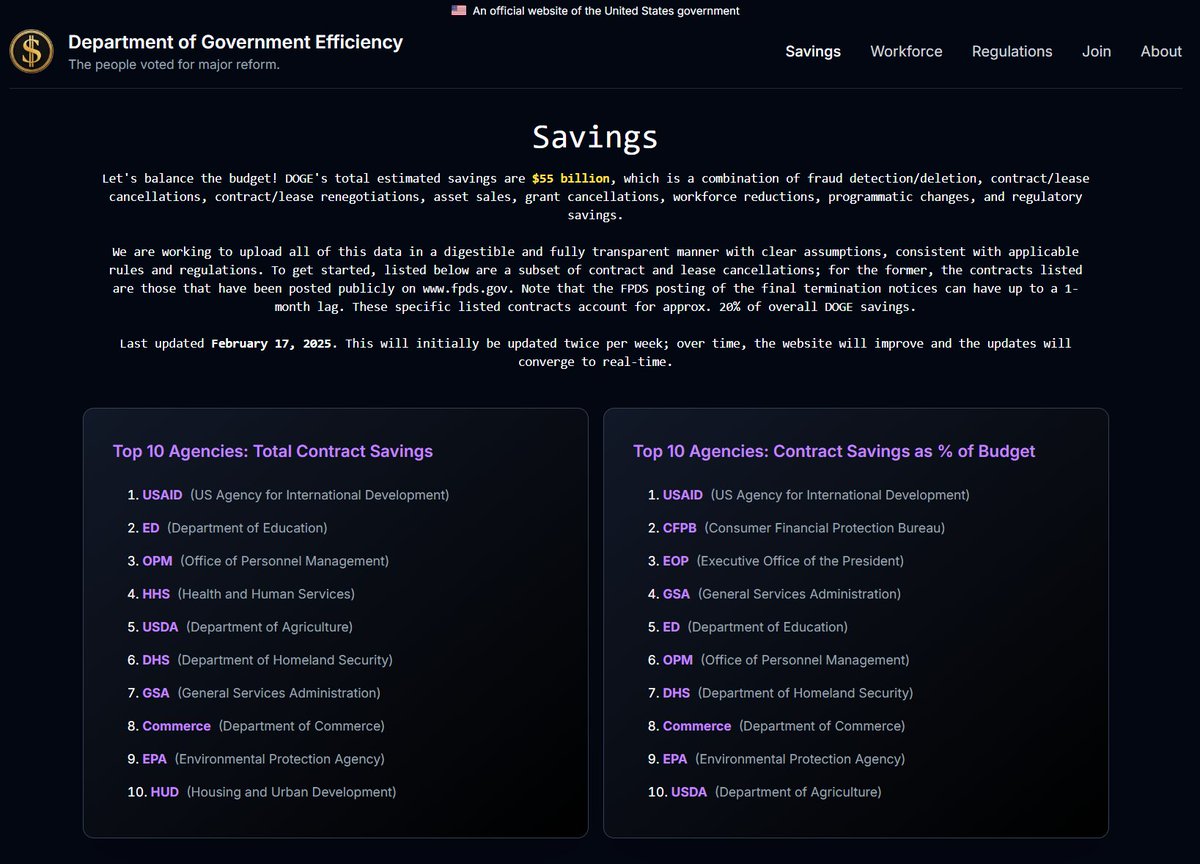Select CFPB (Consumer Financial Protection Bureau) entry

(679, 528)
